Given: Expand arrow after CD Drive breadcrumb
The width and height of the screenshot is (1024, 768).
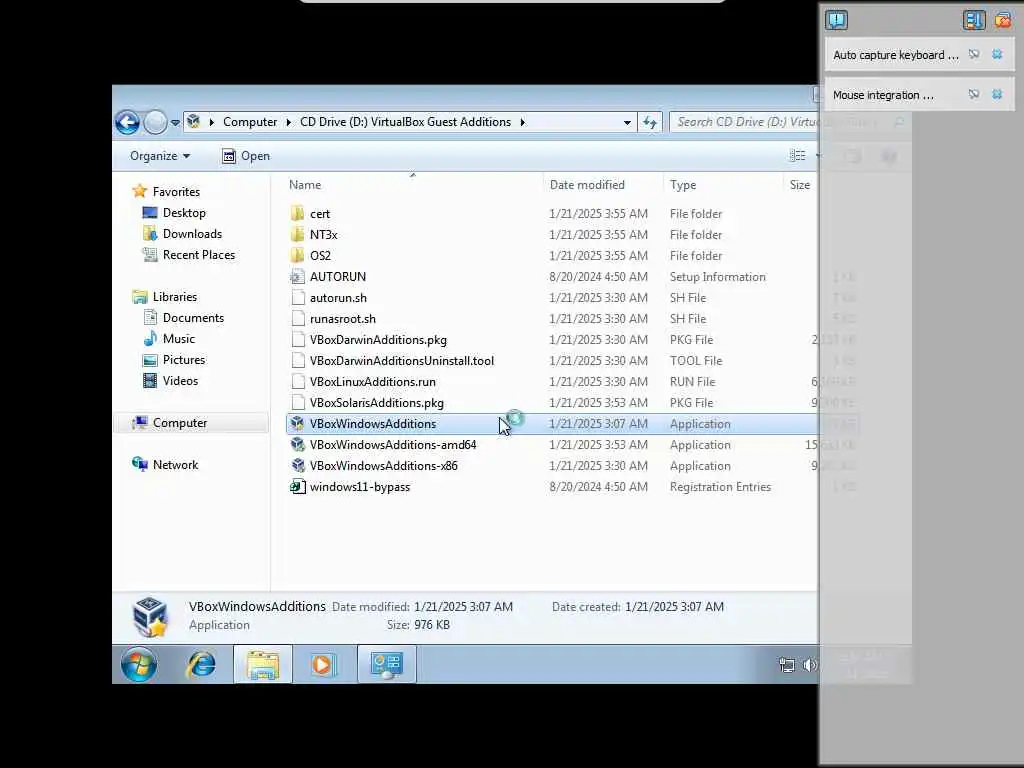Looking at the screenshot, I should point(522,122).
